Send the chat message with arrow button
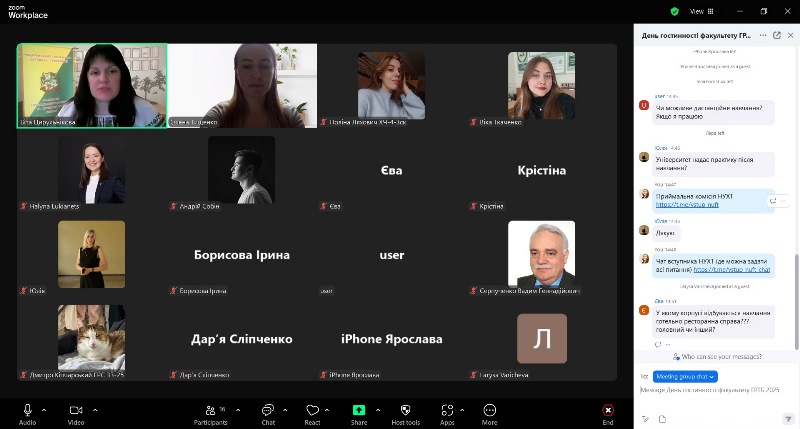Screen dimensions: 800x429 pyautogui.click(x=788, y=419)
